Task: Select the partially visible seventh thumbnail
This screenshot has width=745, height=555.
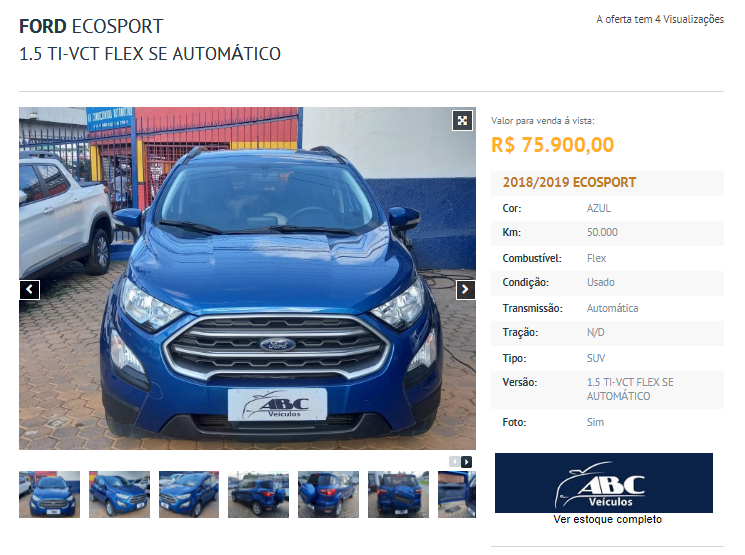Action: click(x=457, y=494)
